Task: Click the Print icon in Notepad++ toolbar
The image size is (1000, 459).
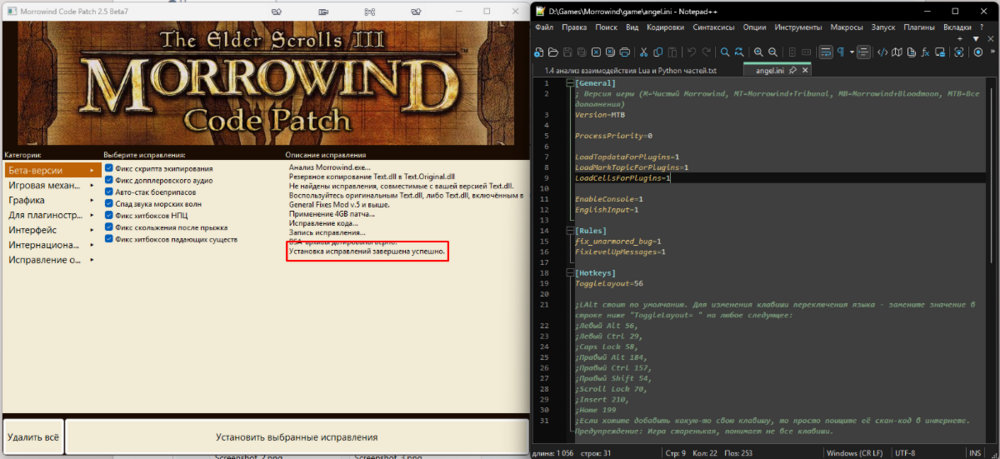Action: tap(625, 52)
